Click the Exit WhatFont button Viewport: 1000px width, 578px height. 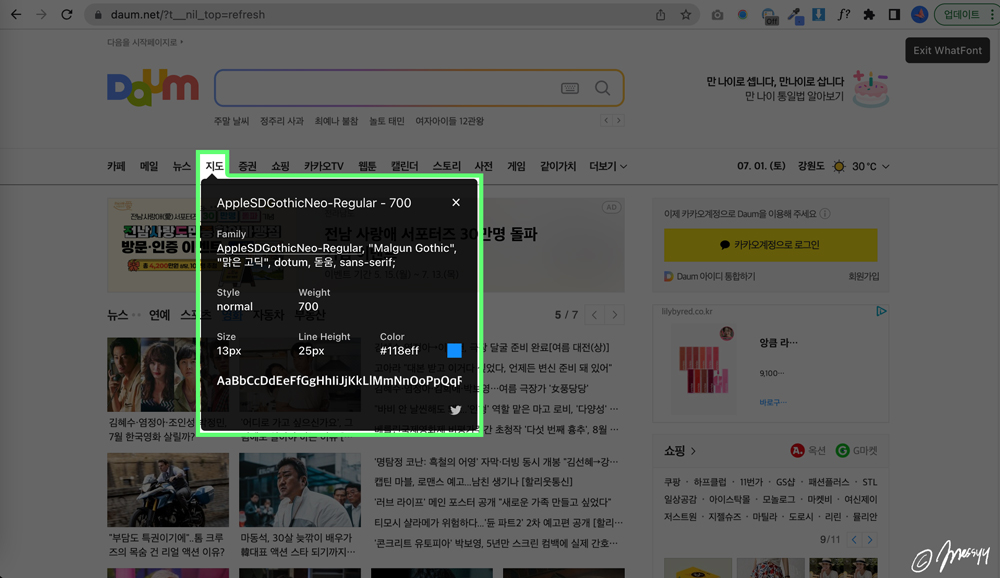pyautogui.click(x=947, y=50)
